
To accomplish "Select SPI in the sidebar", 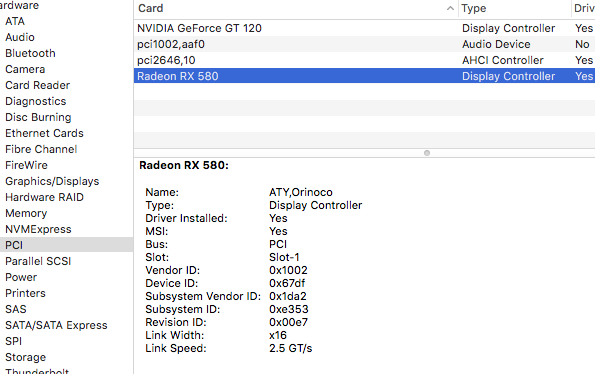I will pos(14,341).
